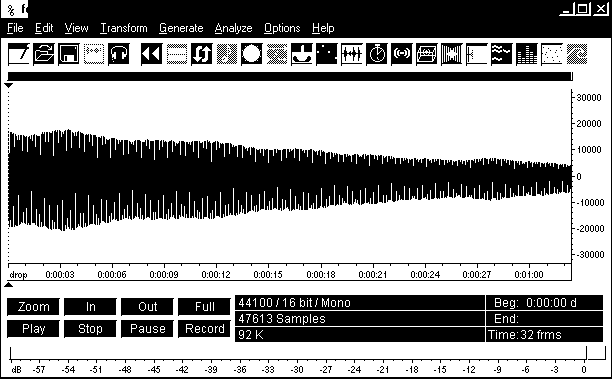Click the grayed dotted box icon beside Save
The height and width of the screenshot is (379, 612).
coord(94,54)
